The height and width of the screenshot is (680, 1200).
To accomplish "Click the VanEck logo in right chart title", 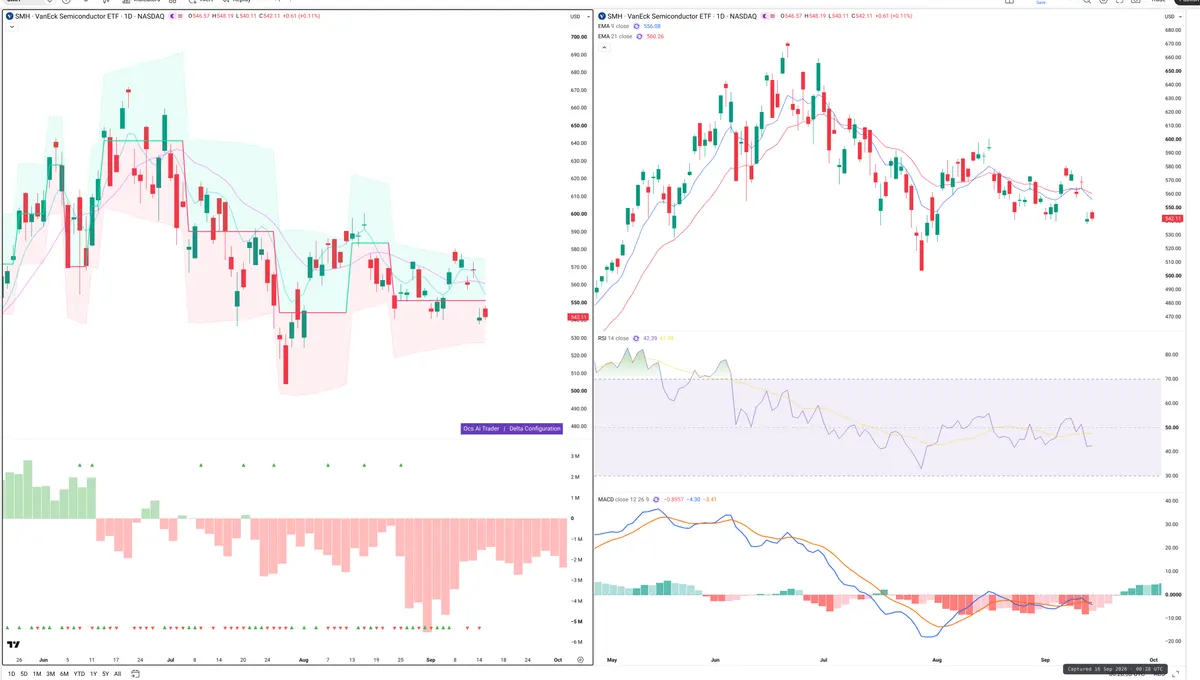I will [x=603, y=16].
